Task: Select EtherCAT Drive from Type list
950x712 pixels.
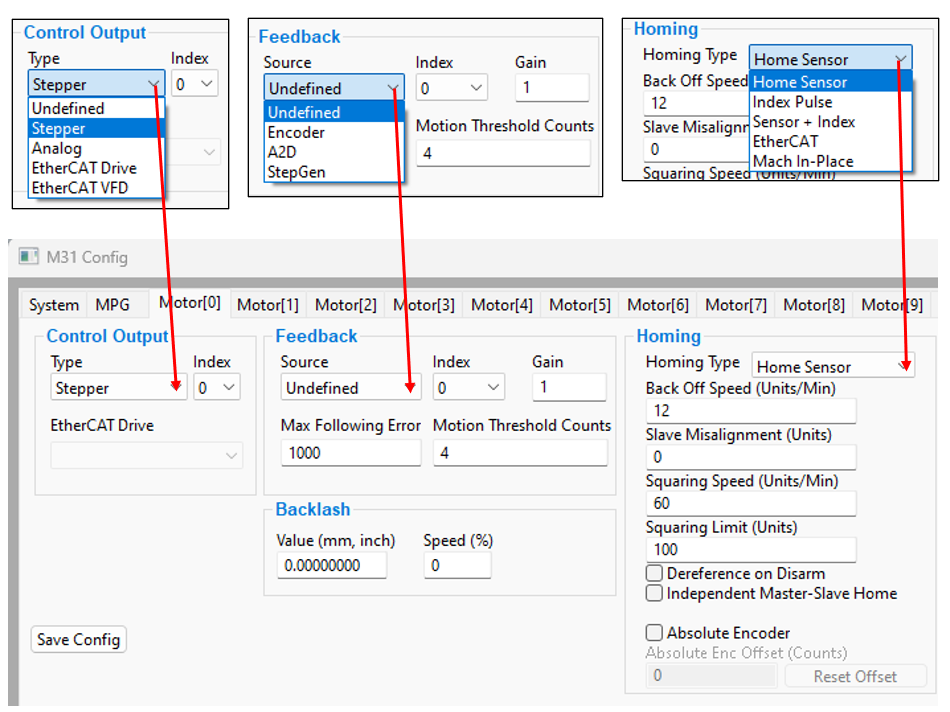Action: (84, 168)
